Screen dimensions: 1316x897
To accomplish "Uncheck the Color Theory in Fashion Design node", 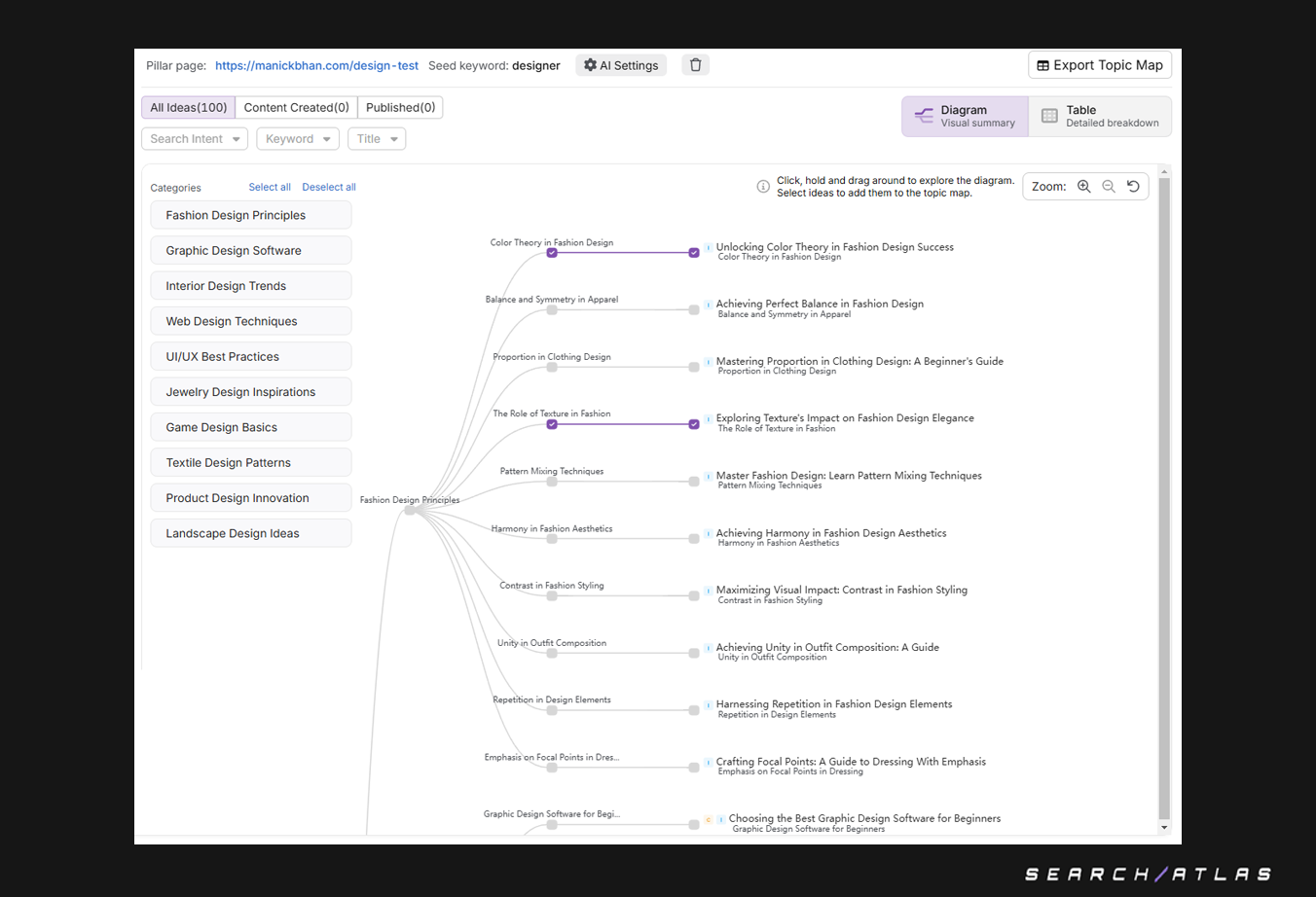I will pos(552,251).
